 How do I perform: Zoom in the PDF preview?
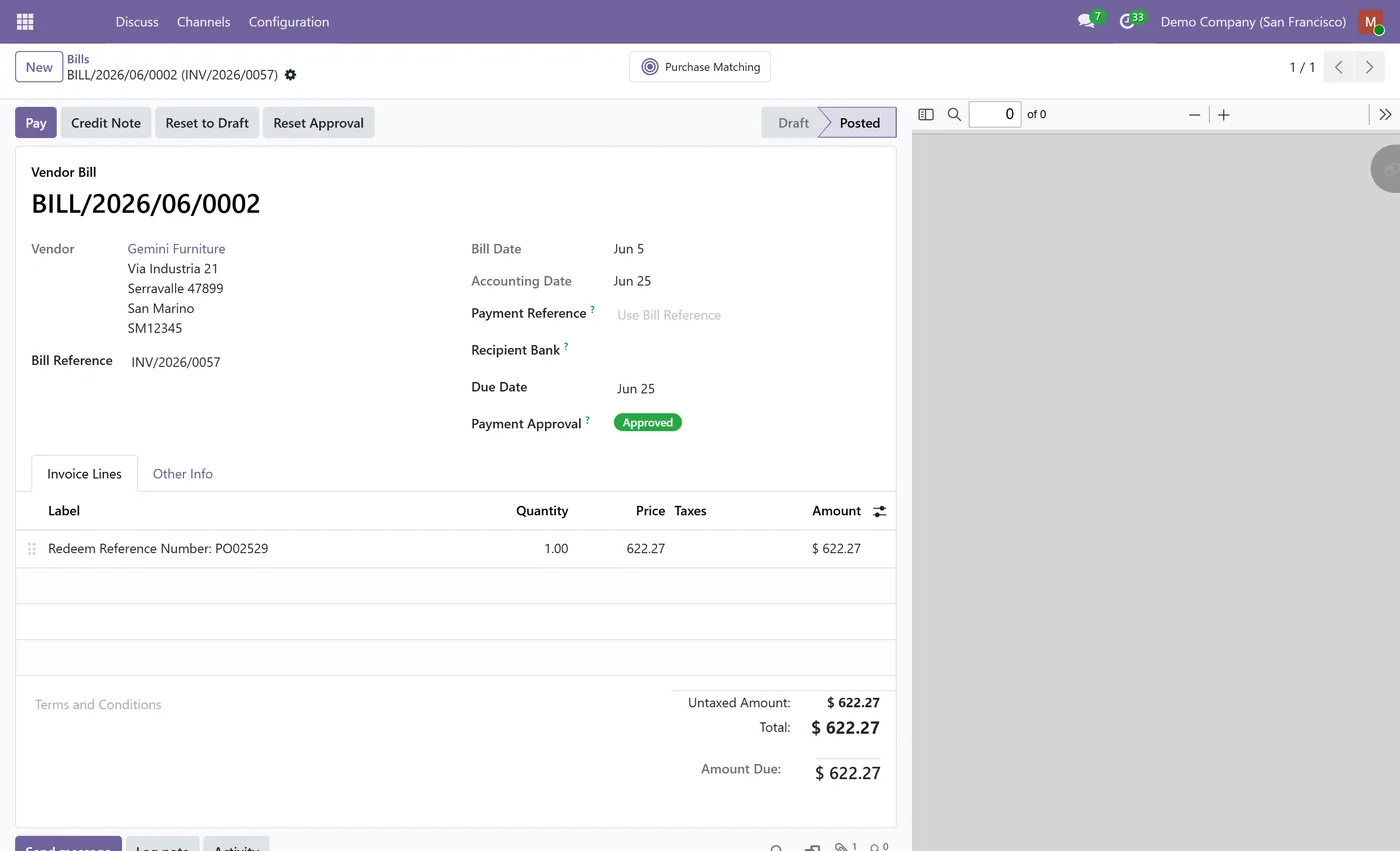(1223, 115)
